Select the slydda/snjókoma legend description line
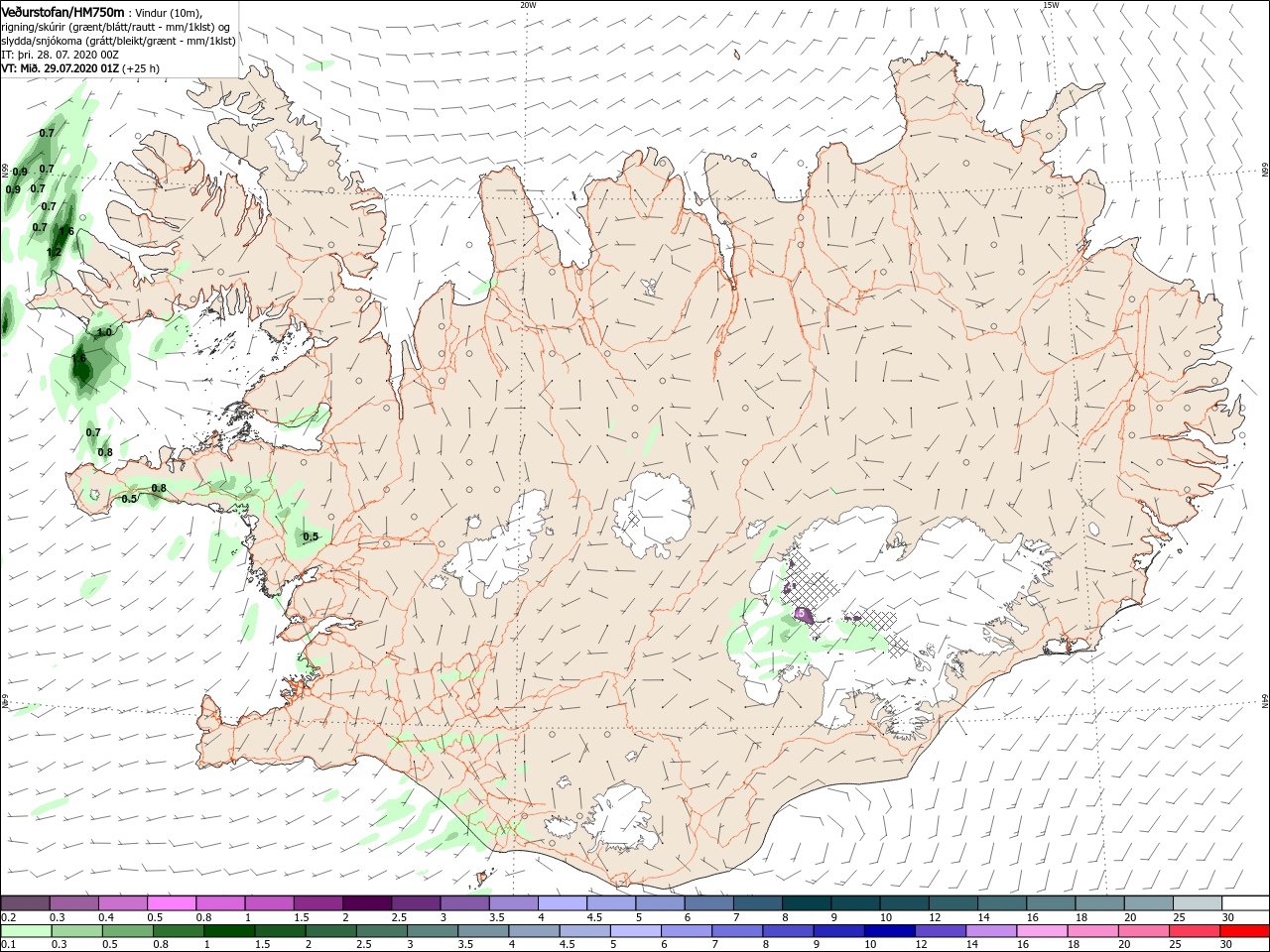This screenshot has width=1270, height=952. pyautogui.click(x=118, y=41)
